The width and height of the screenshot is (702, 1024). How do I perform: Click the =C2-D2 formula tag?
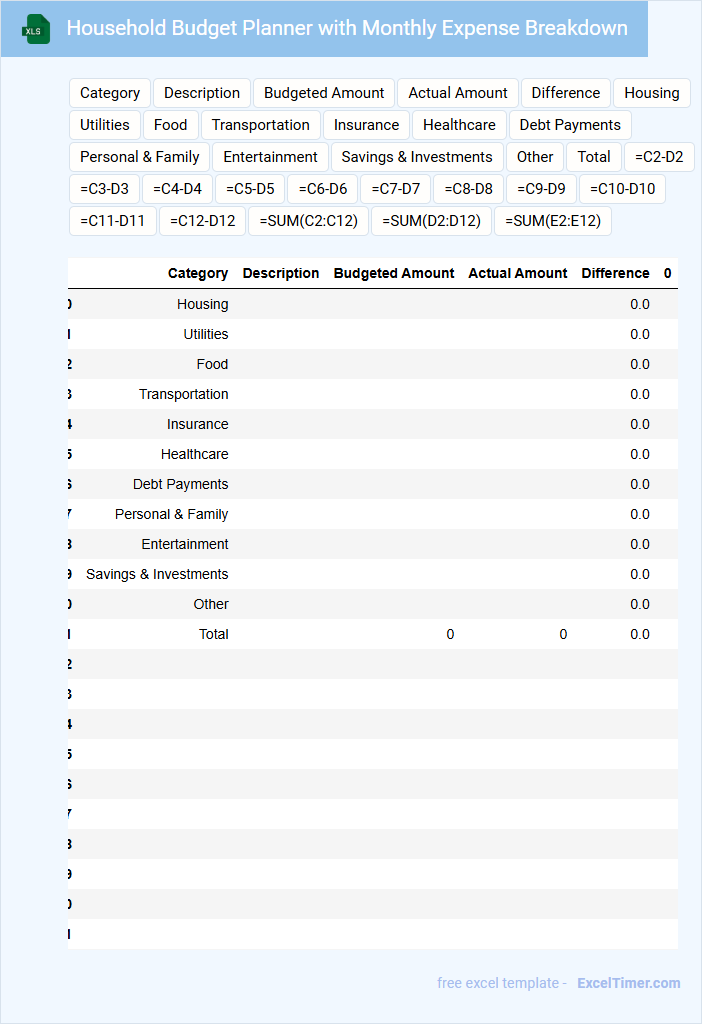[x=659, y=157]
